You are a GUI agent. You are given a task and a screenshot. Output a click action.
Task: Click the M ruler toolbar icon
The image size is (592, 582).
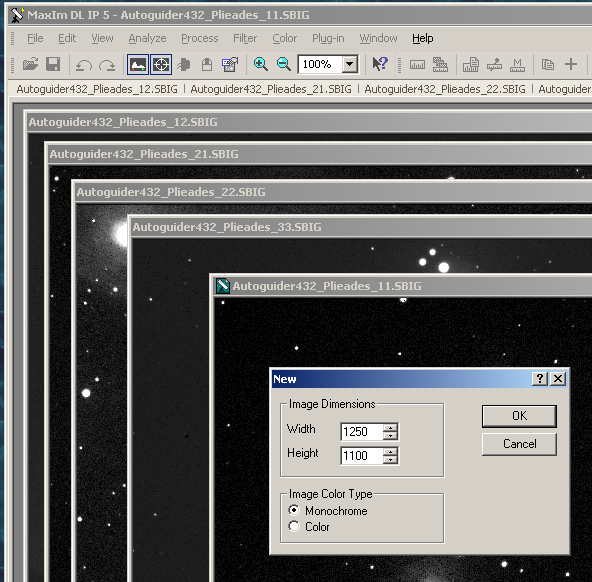click(x=517, y=65)
